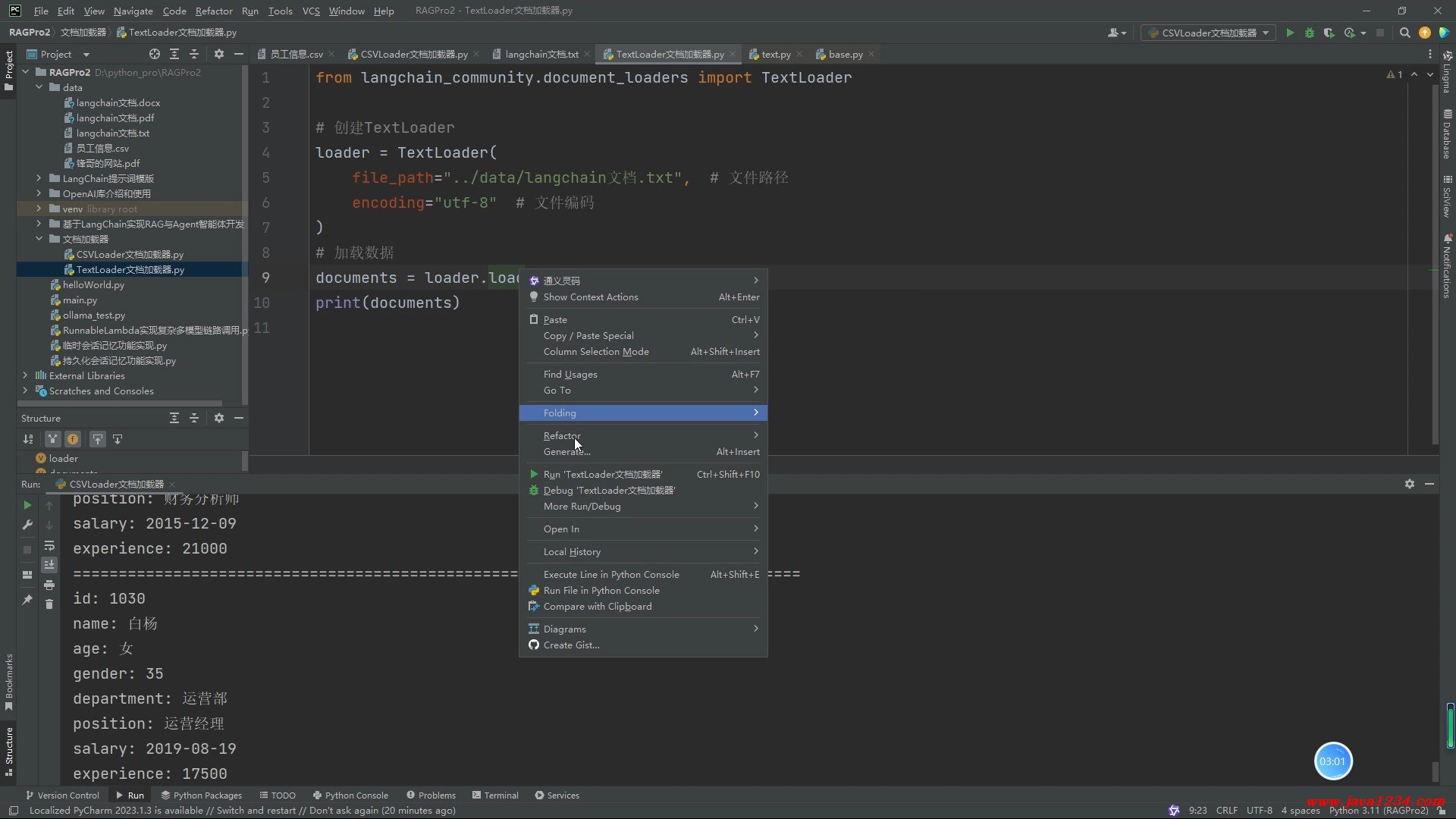Click the green Run button in the top toolbar
1456x819 pixels.
(x=1290, y=33)
